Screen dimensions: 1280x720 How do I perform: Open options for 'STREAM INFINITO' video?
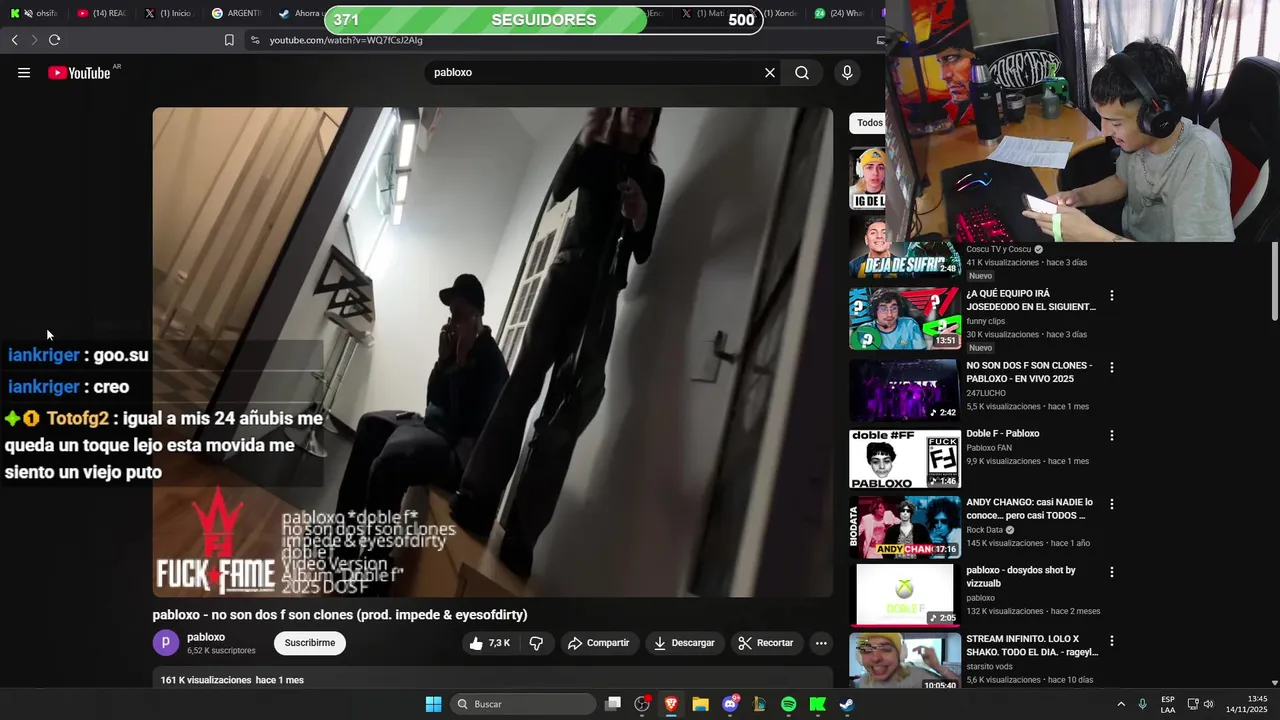coord(1111,641)
